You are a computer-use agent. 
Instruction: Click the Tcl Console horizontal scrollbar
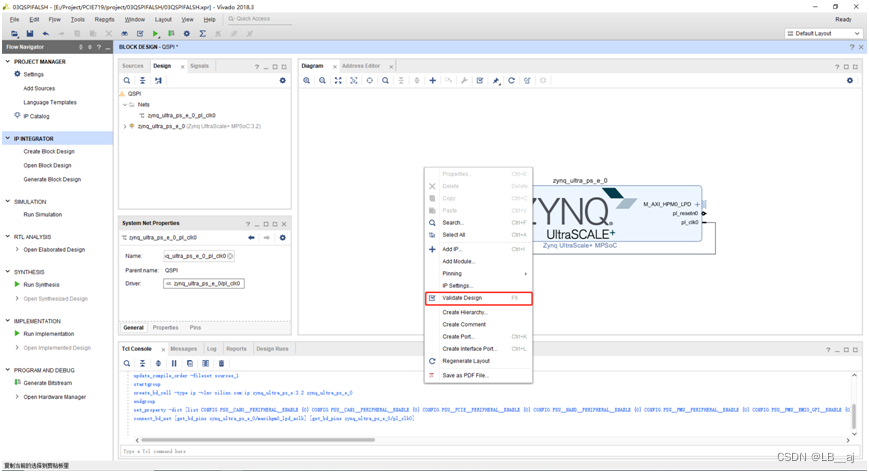coord(258,440)
